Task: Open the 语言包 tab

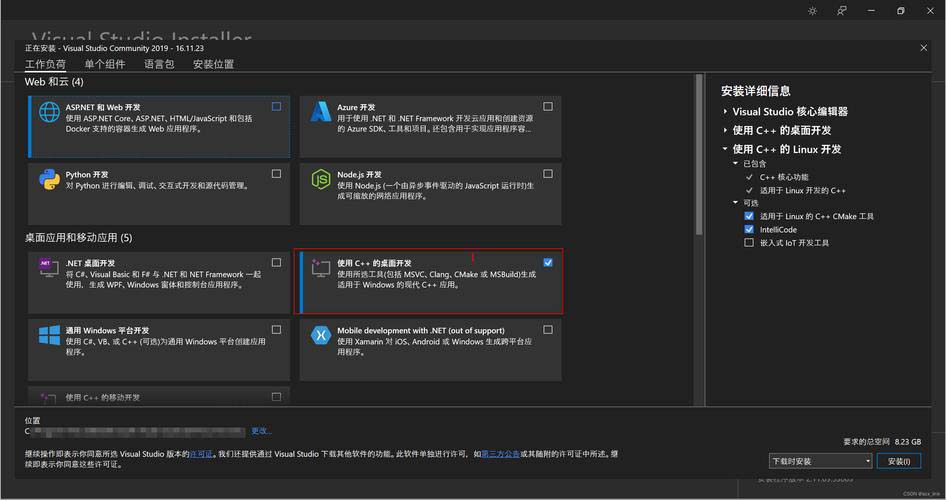Action: [159, 64]
